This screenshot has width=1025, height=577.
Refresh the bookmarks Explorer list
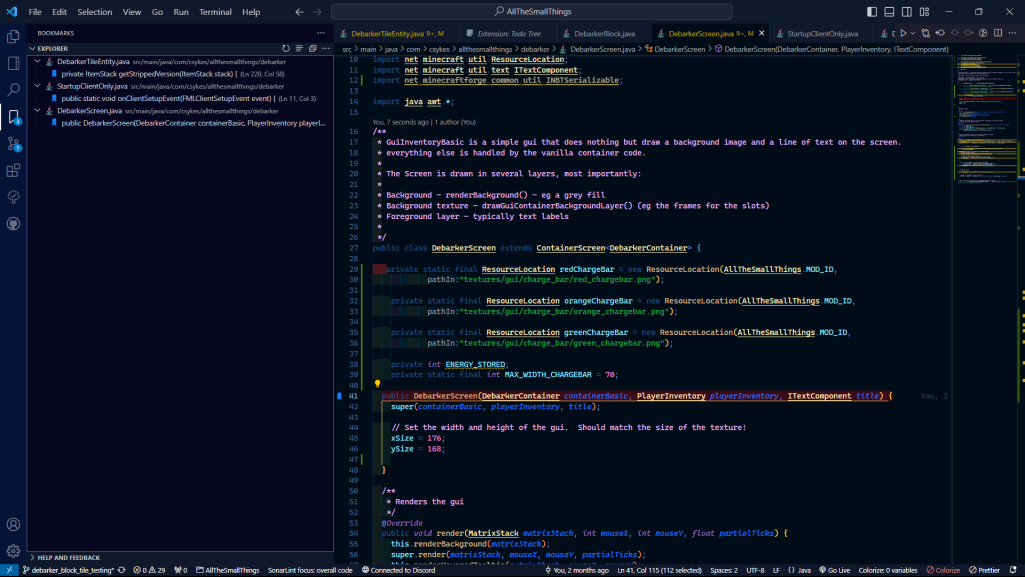286,48
